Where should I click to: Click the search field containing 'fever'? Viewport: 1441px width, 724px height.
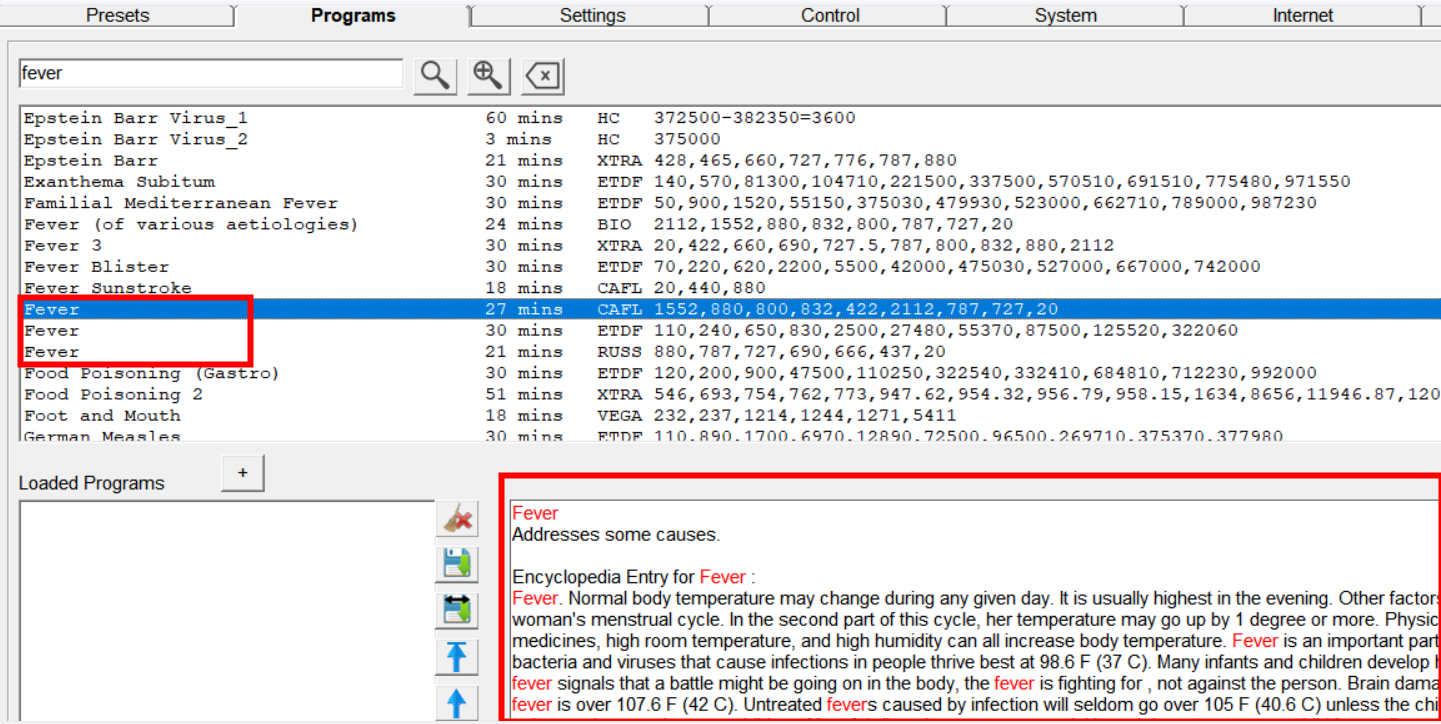click(210, 74)
